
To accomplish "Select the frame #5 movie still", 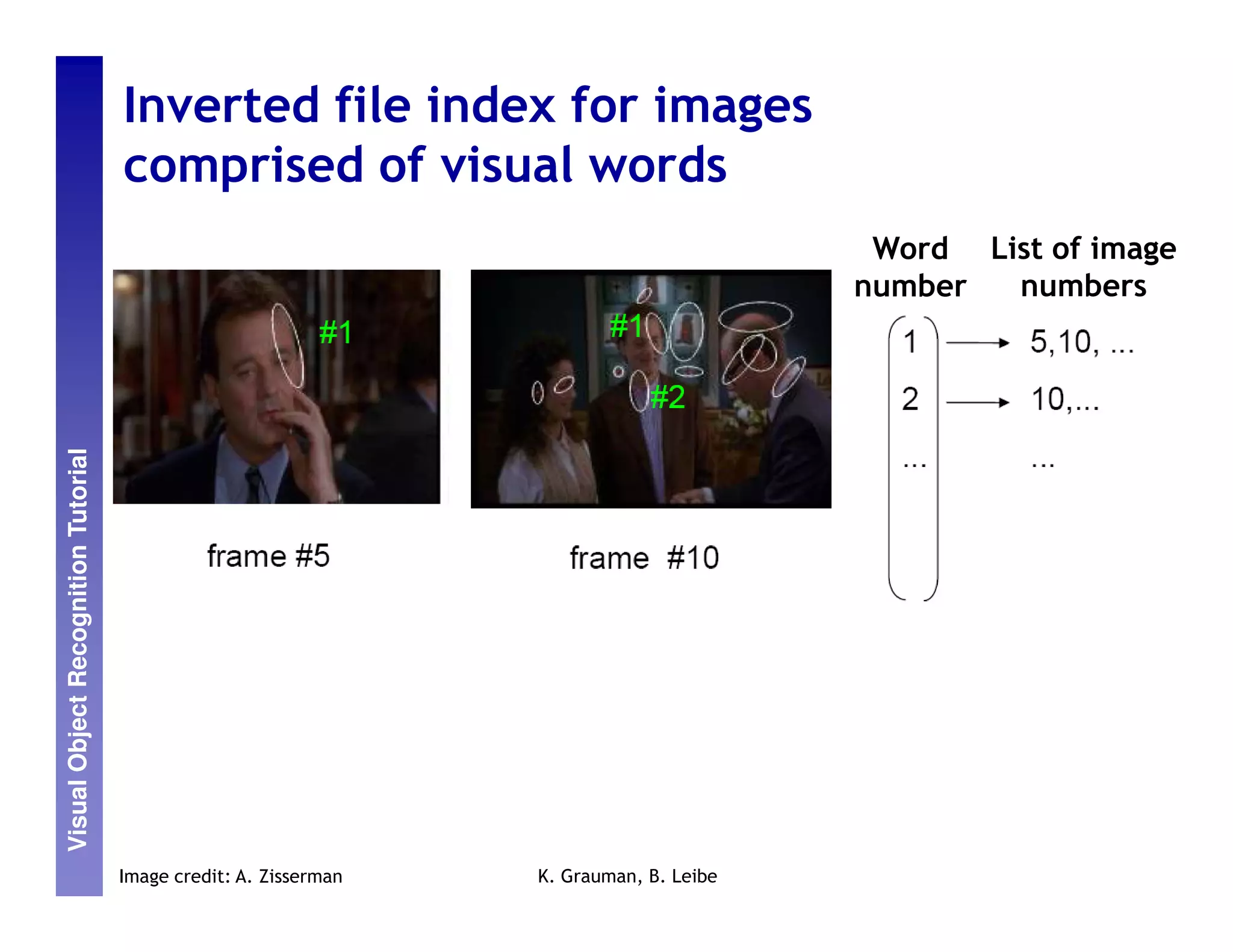I will [276, 386].
